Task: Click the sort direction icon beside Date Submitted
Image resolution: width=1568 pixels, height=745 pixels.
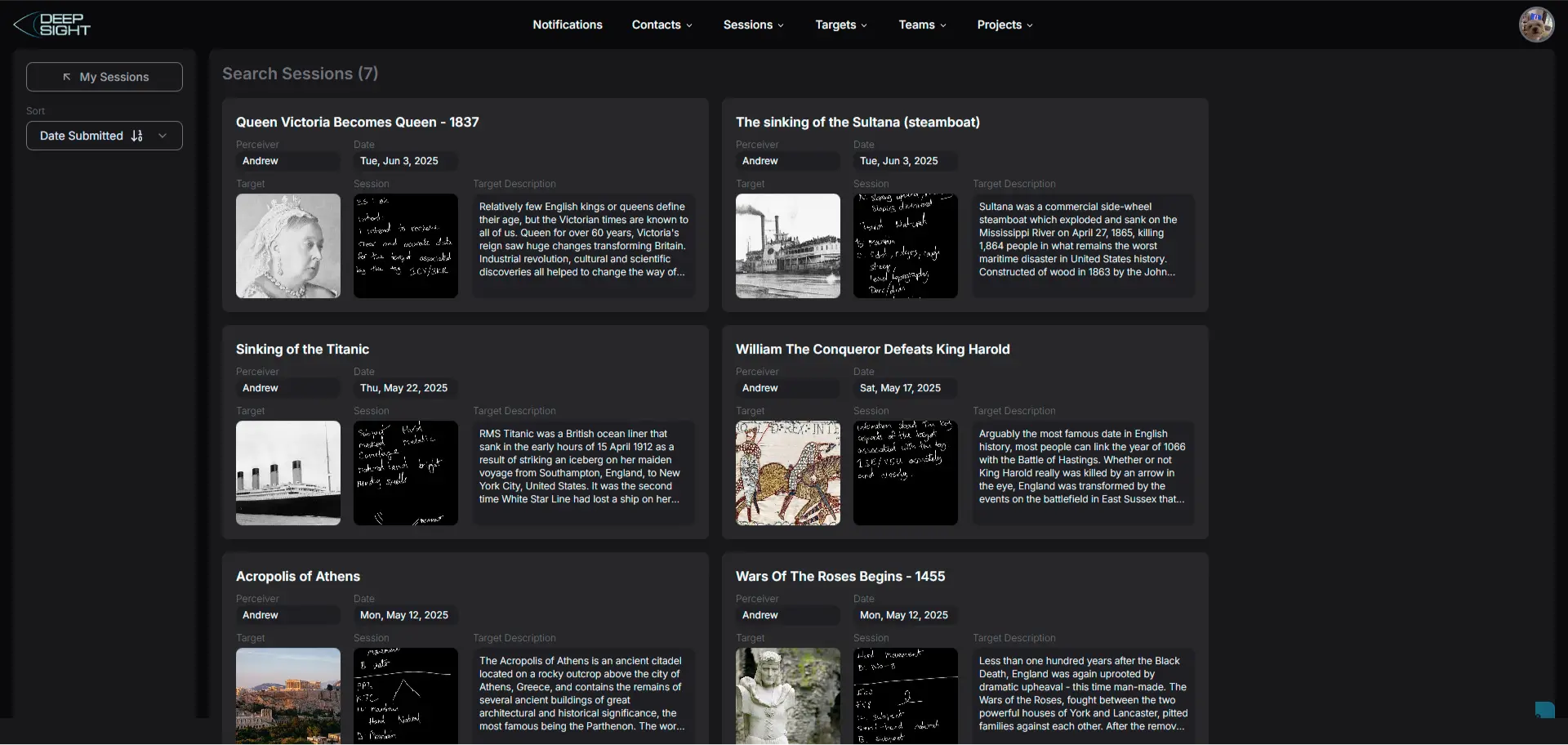Action: pos(137,136)
